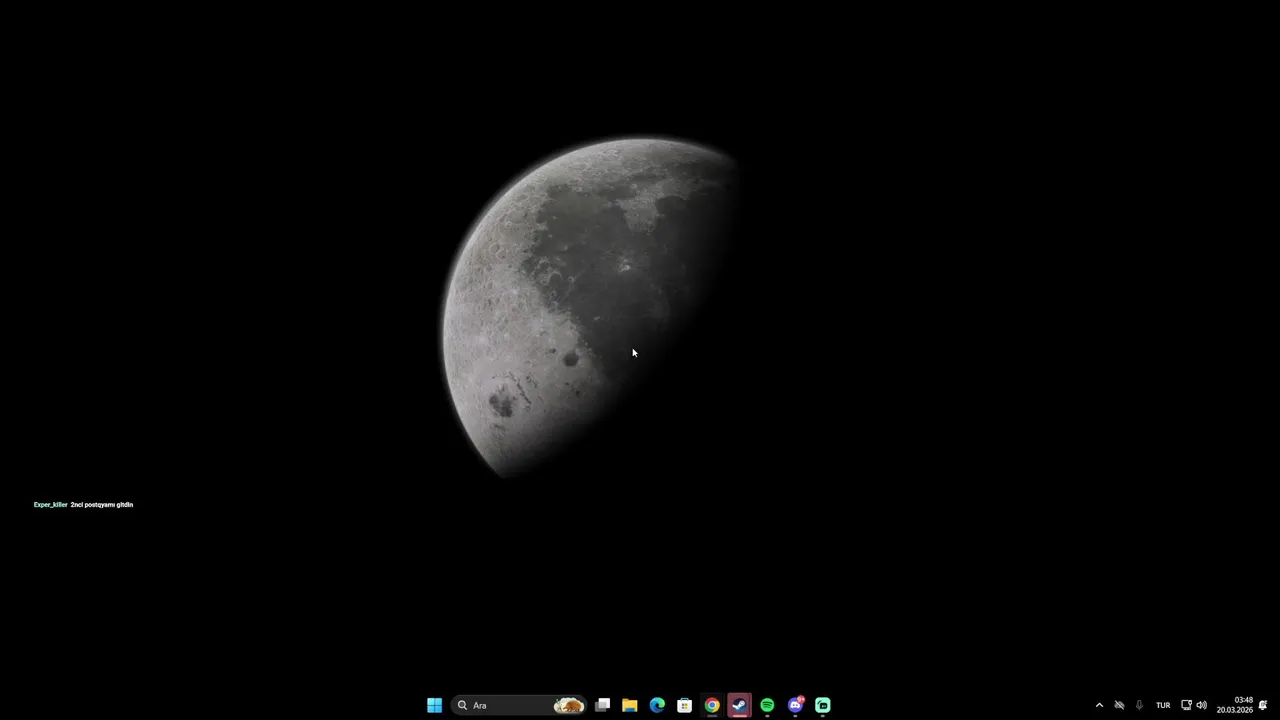This screenshot has width=1280, height=720.
Task: Switch to Google Chrome in taskbar
Action: tap(712, 705)
